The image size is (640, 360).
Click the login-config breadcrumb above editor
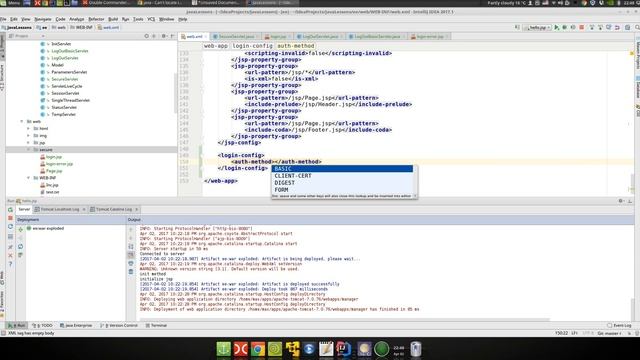click(x=252, y=46)
